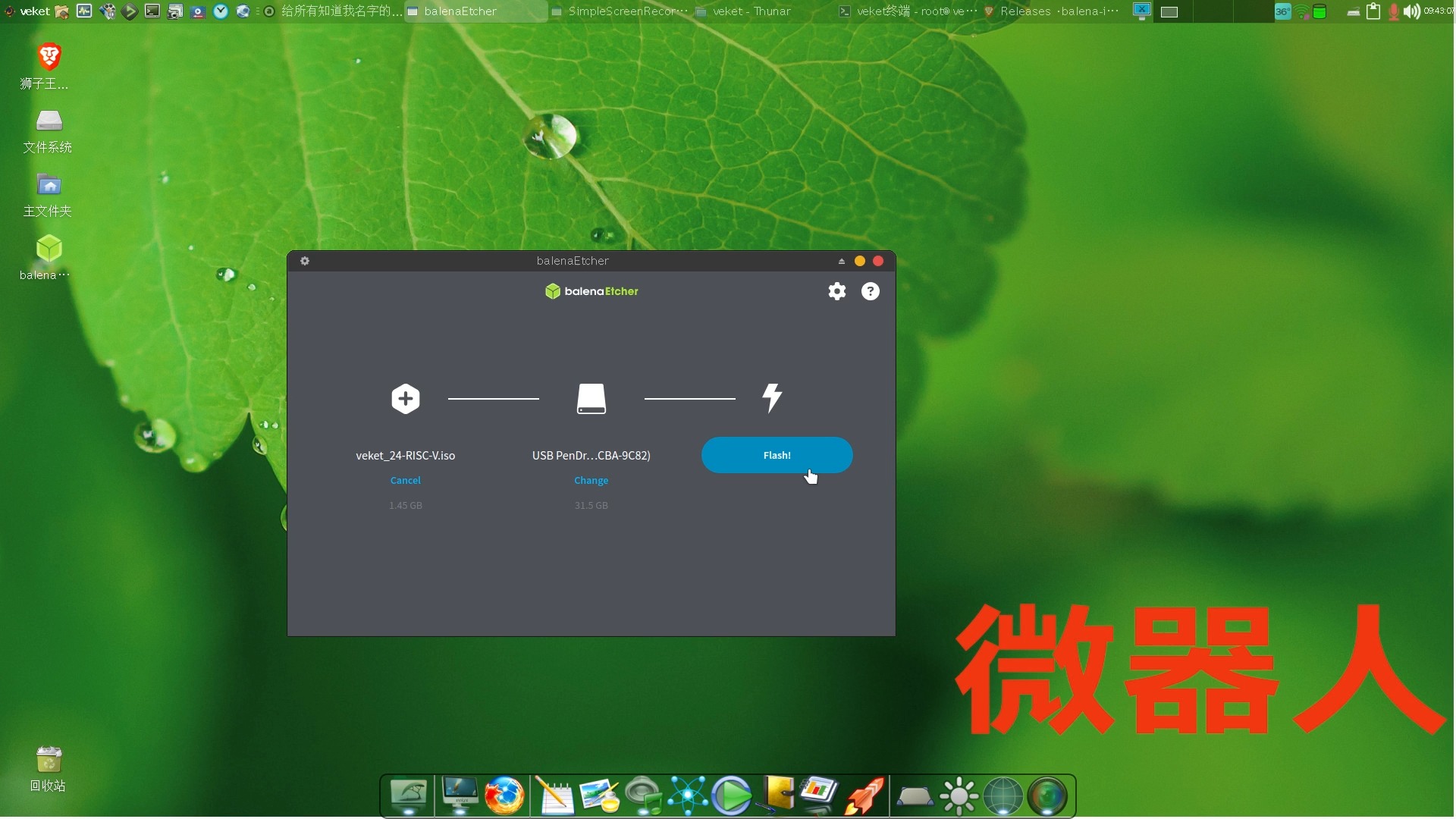
Task: Launch the image painter app from dock
Action: (599, 796)
